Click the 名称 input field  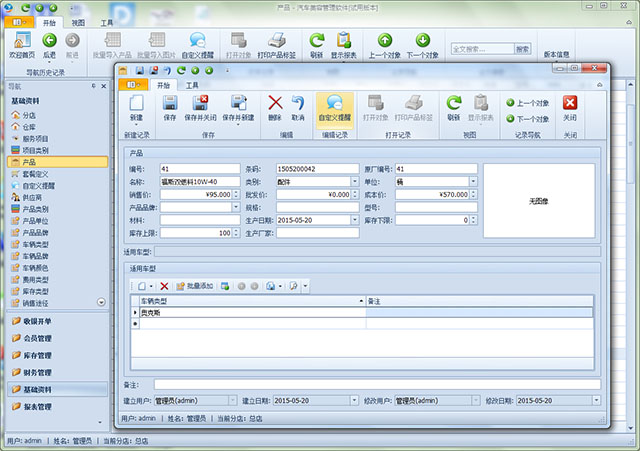pyautogui.click(x=200, y=182)
